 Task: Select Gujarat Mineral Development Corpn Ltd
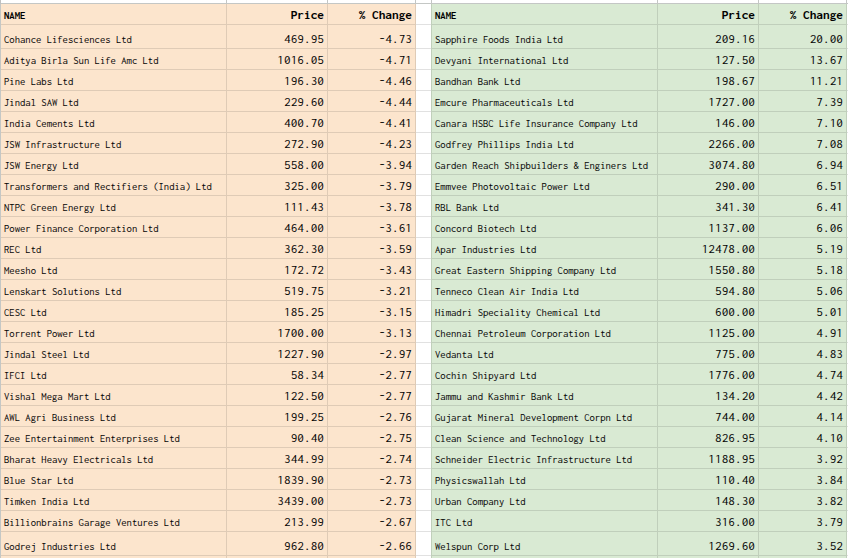tap(533, 418)
